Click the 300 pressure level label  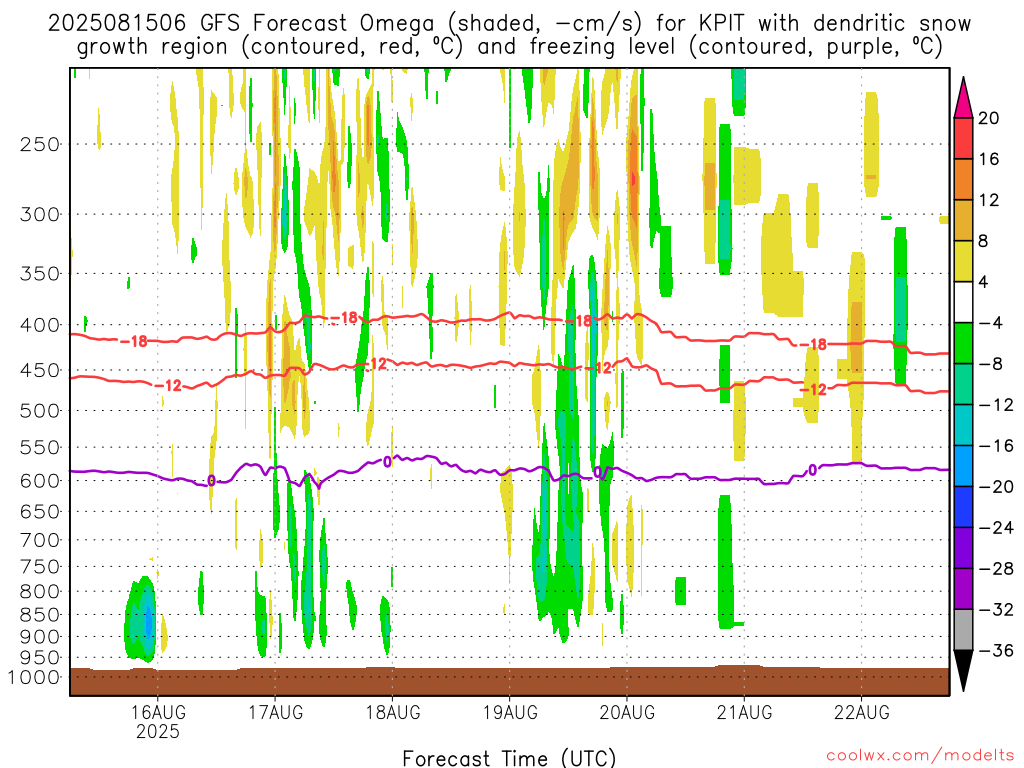pos(40,214)
